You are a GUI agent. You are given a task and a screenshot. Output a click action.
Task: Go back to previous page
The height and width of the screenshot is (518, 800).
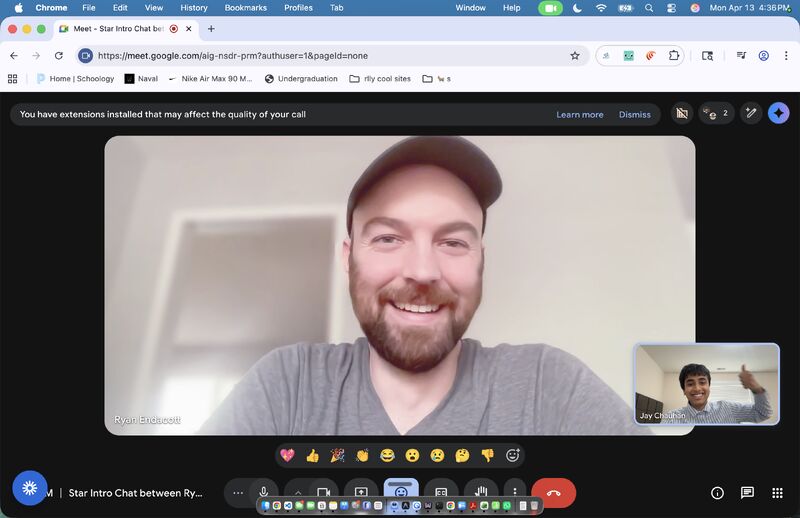14,56
